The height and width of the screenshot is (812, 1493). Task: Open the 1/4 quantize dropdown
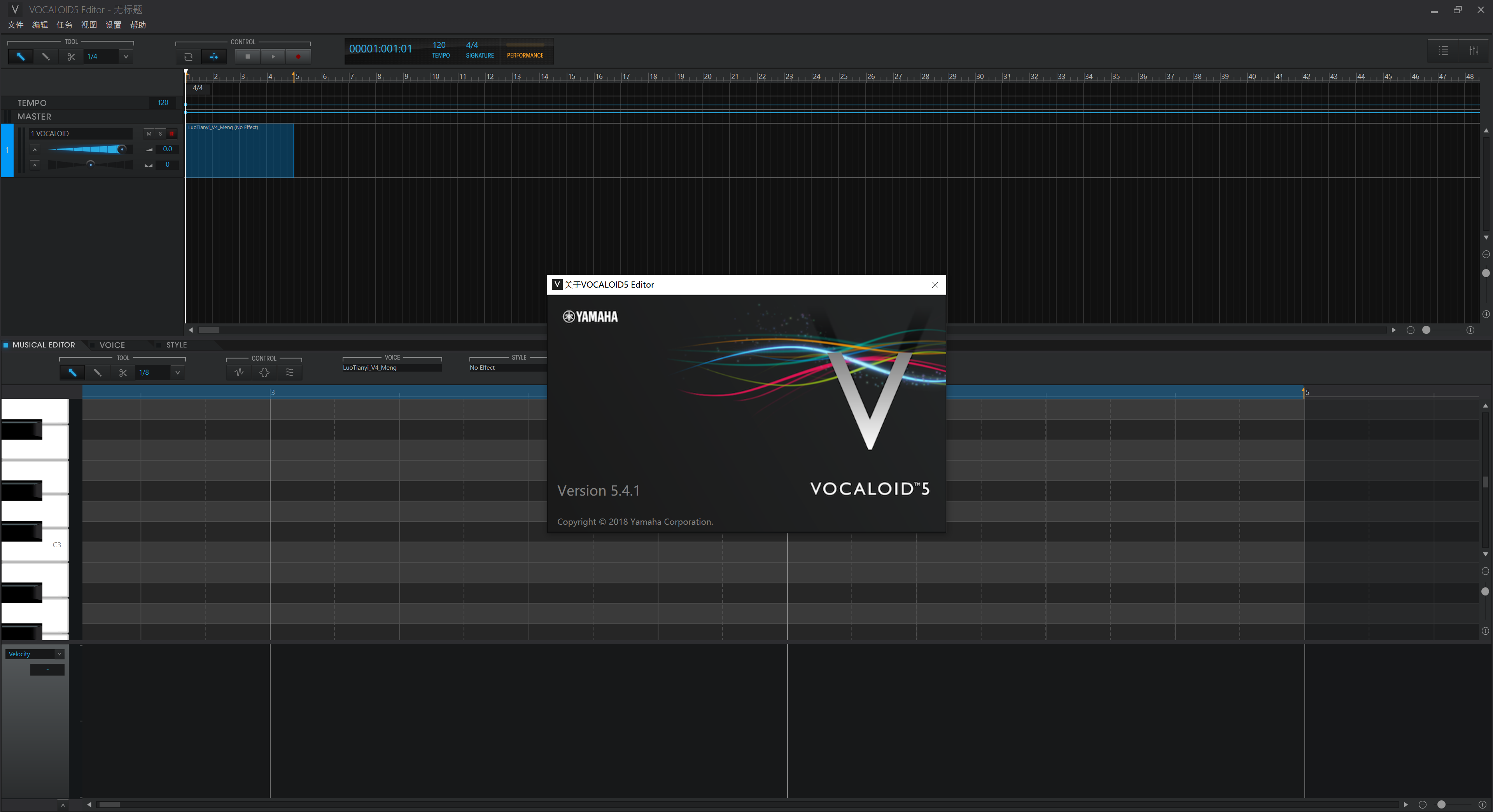click(125, 57)
